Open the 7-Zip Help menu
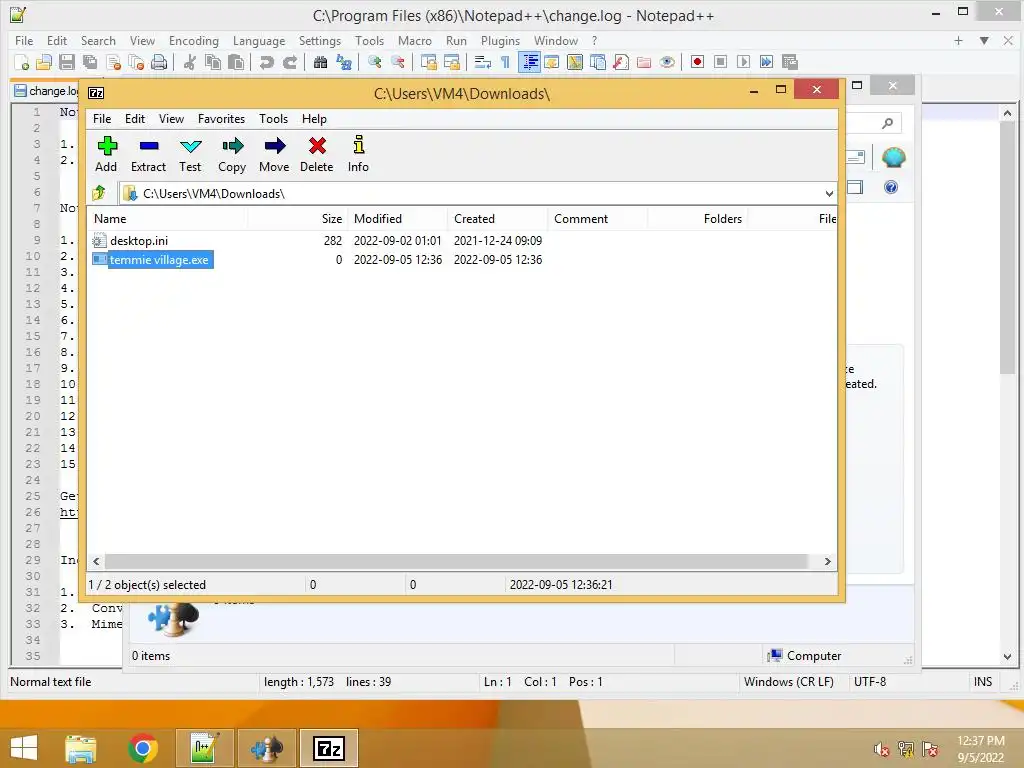This screenshot has height=768, width=1024. (314, 119)
